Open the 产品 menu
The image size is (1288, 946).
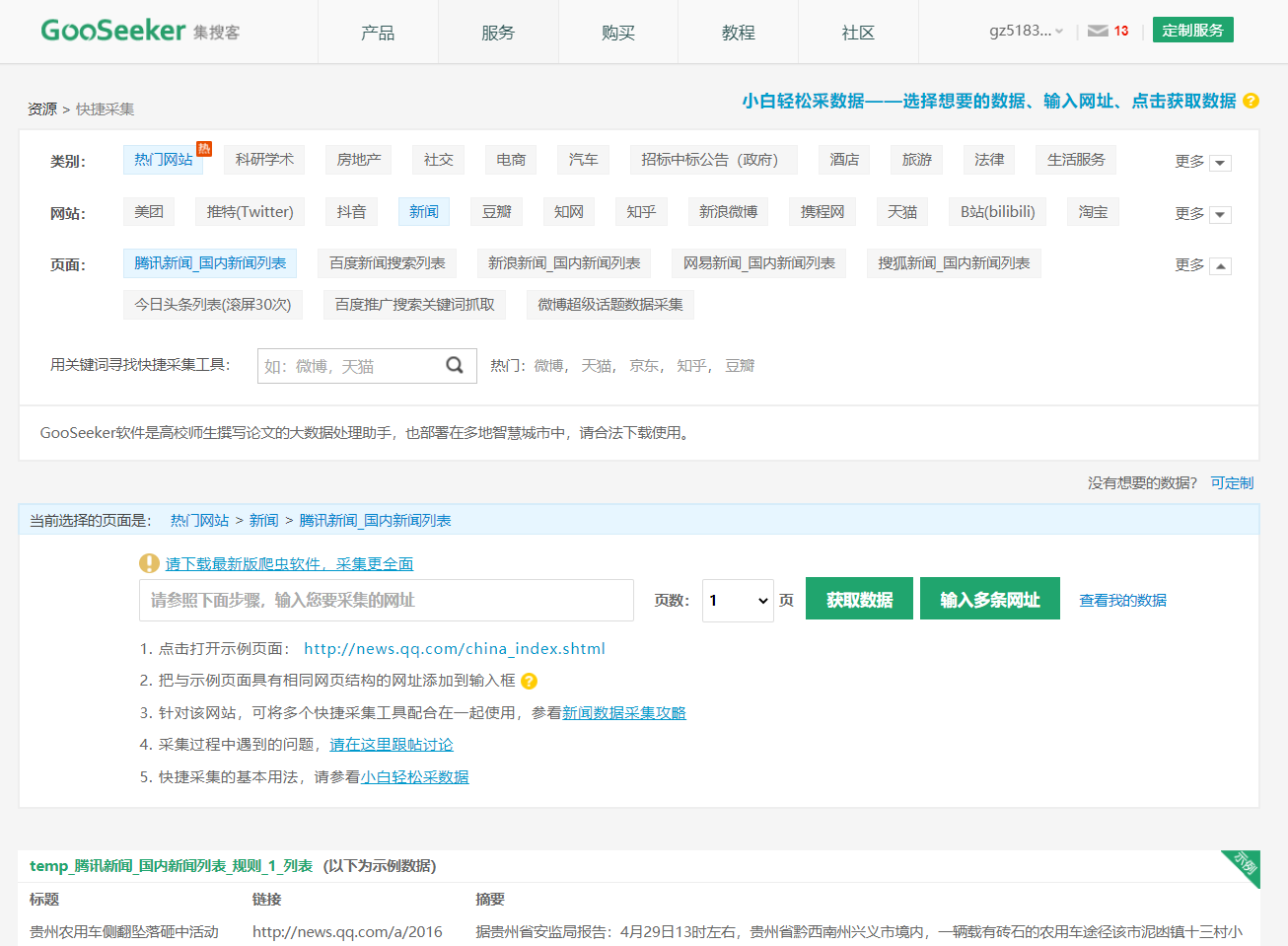coord(378,33)
